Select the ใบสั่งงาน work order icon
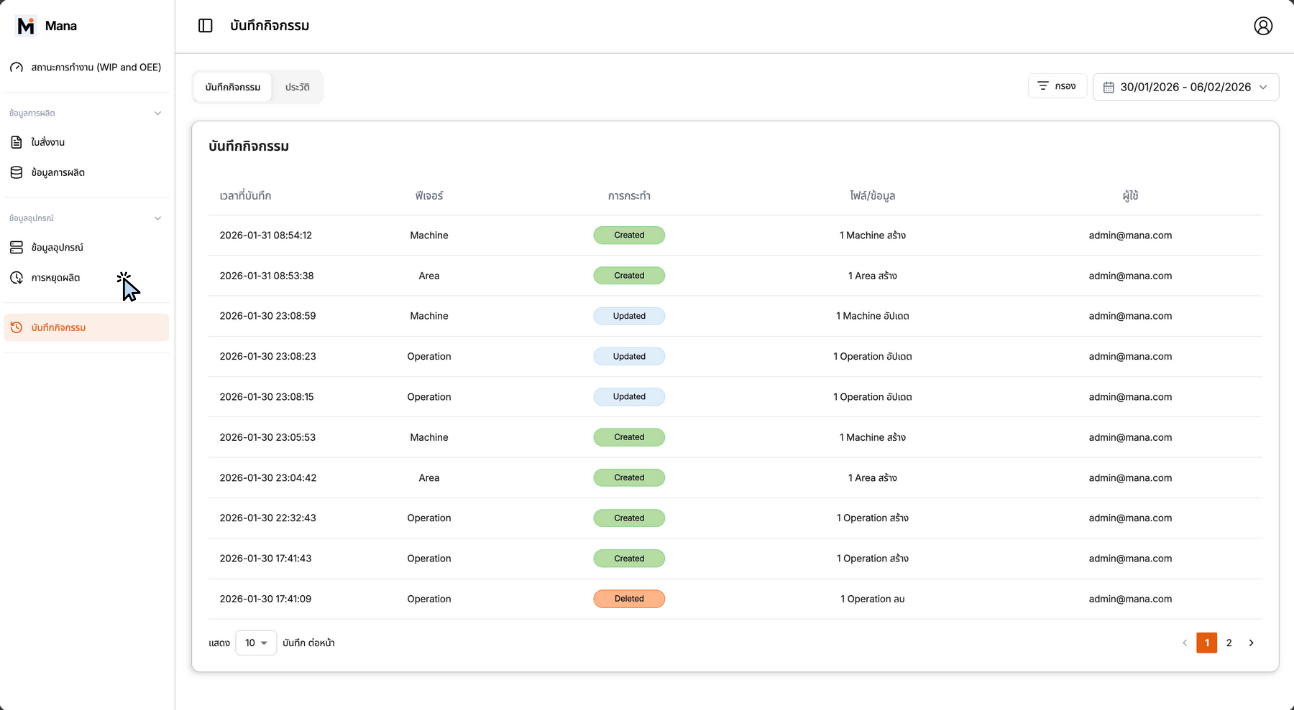The image size is (1294, 710). (16, 142)
